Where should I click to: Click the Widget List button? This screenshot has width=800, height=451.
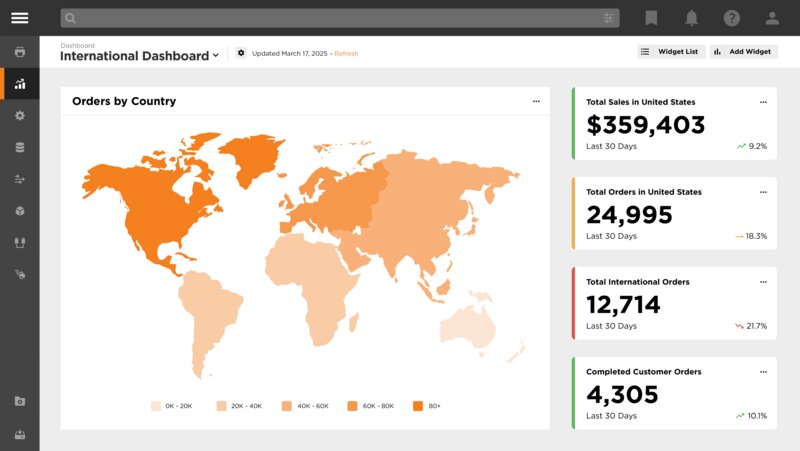(x=671, y=51)
